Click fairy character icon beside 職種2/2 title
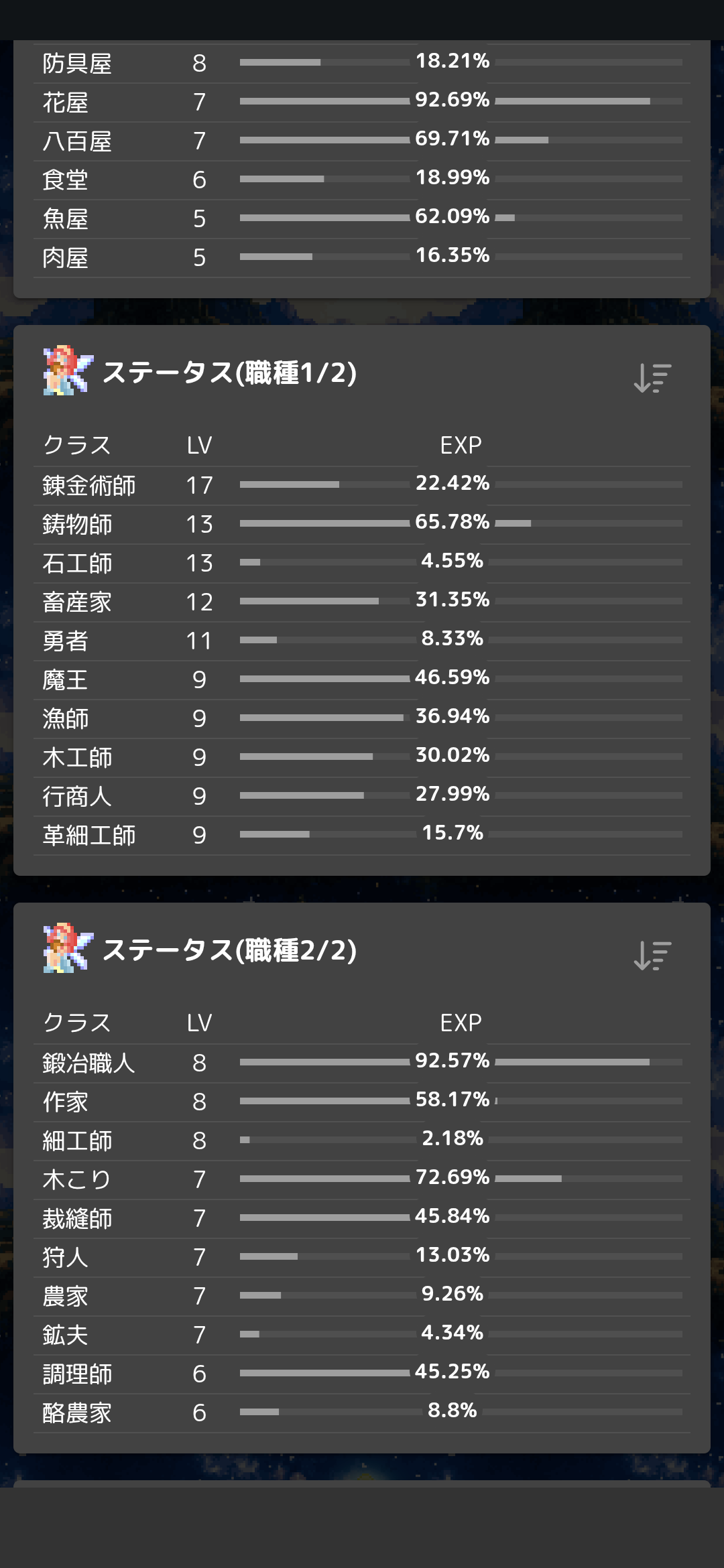 (x=68, y=949)
